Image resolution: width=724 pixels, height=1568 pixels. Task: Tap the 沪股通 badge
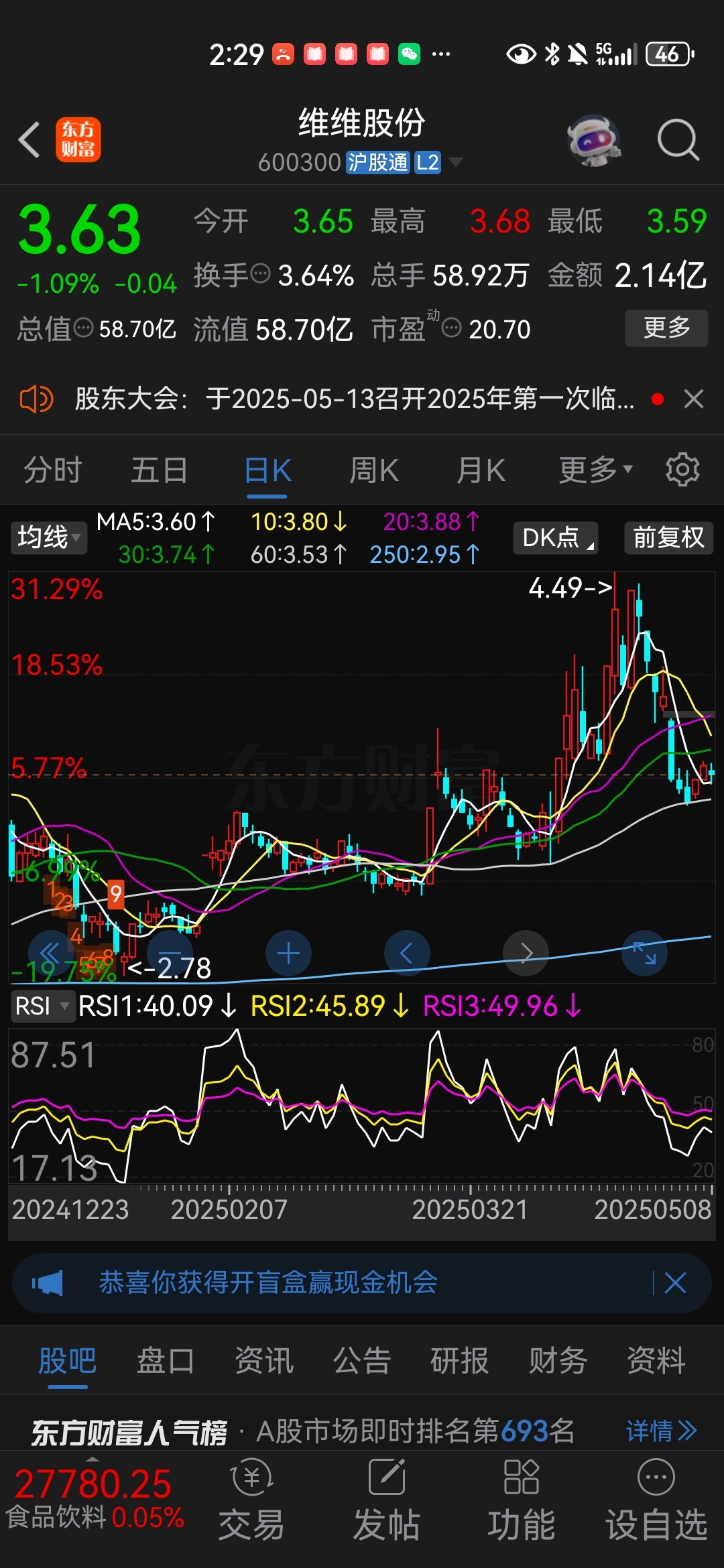click(377, 162)
